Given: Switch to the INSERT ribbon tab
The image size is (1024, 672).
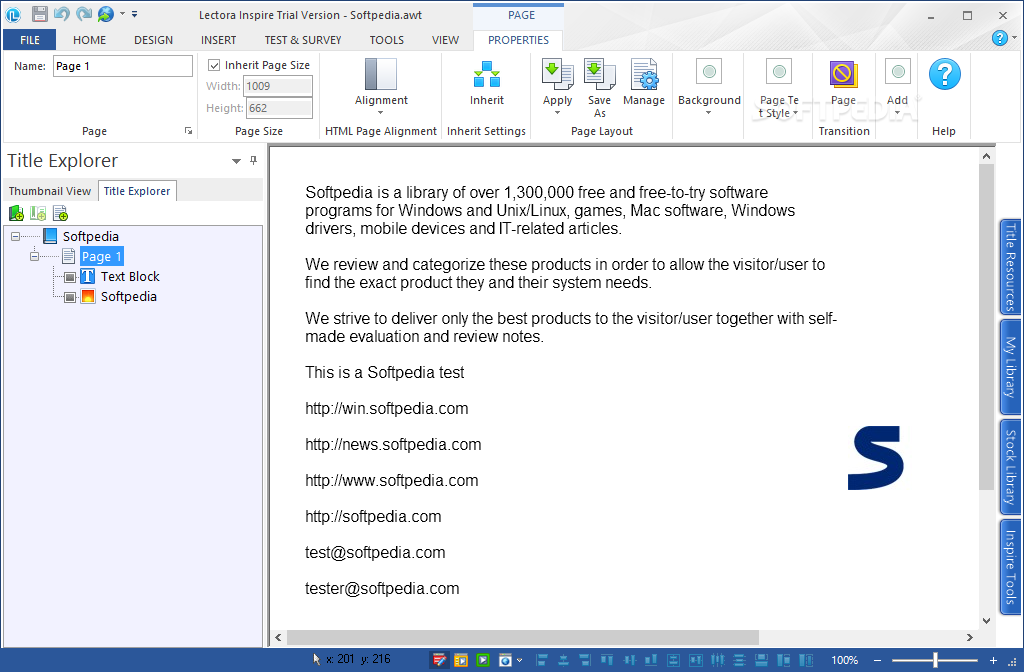Looking at the screenshot, I should tap(219, 40).
